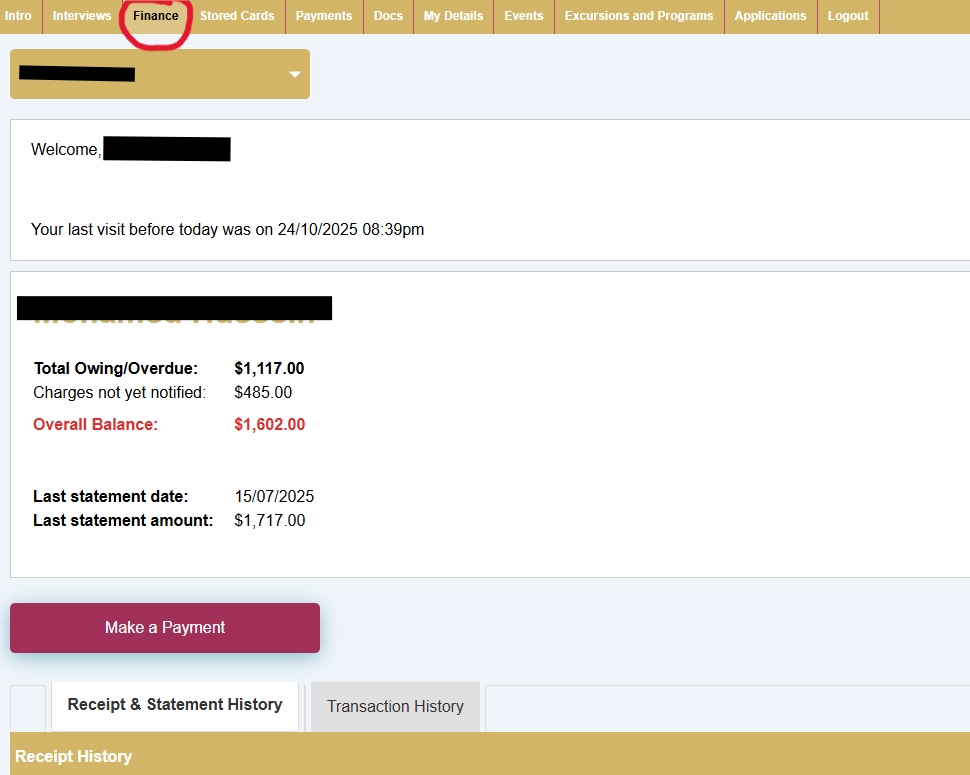
Task: Navigate to the Payments tab
Action: (324, 16)
